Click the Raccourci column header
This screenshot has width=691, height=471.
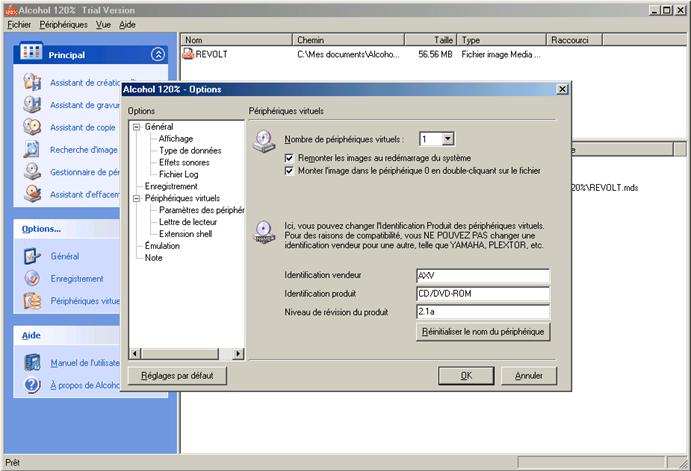coord(574,40)
